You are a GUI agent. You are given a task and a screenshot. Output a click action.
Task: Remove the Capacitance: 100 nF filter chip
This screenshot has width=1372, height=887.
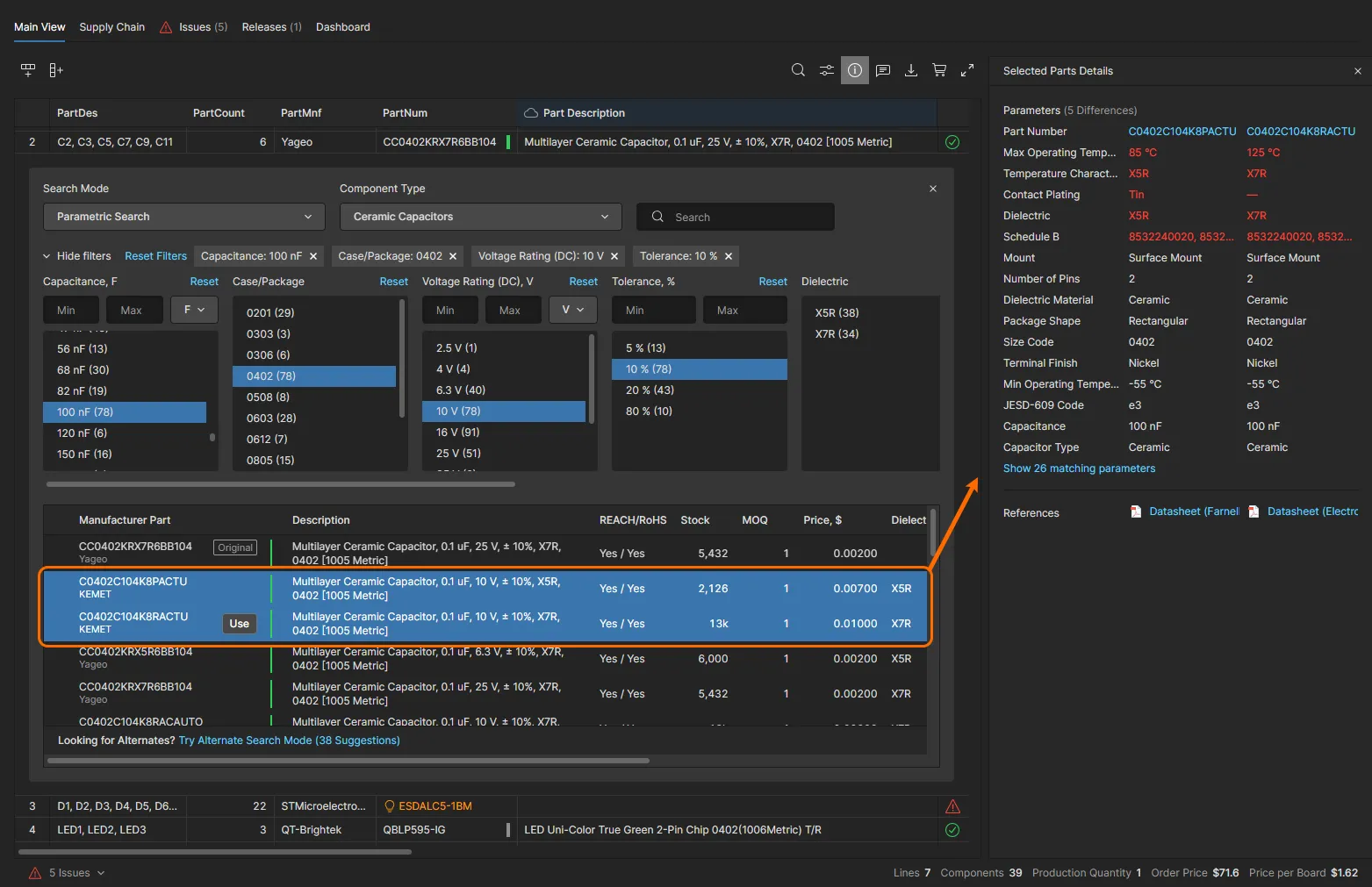(x=313, y=256)
